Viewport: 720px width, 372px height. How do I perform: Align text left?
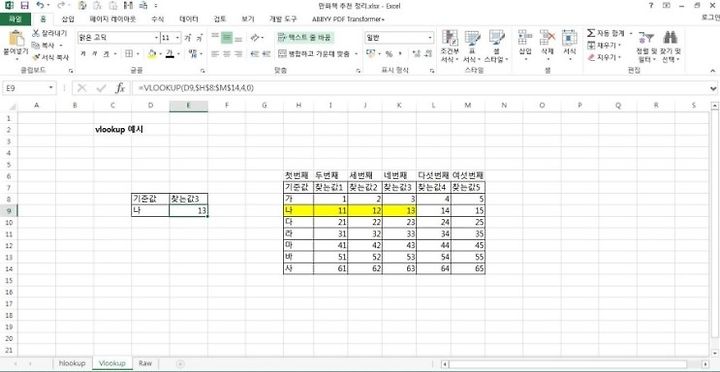214,54
